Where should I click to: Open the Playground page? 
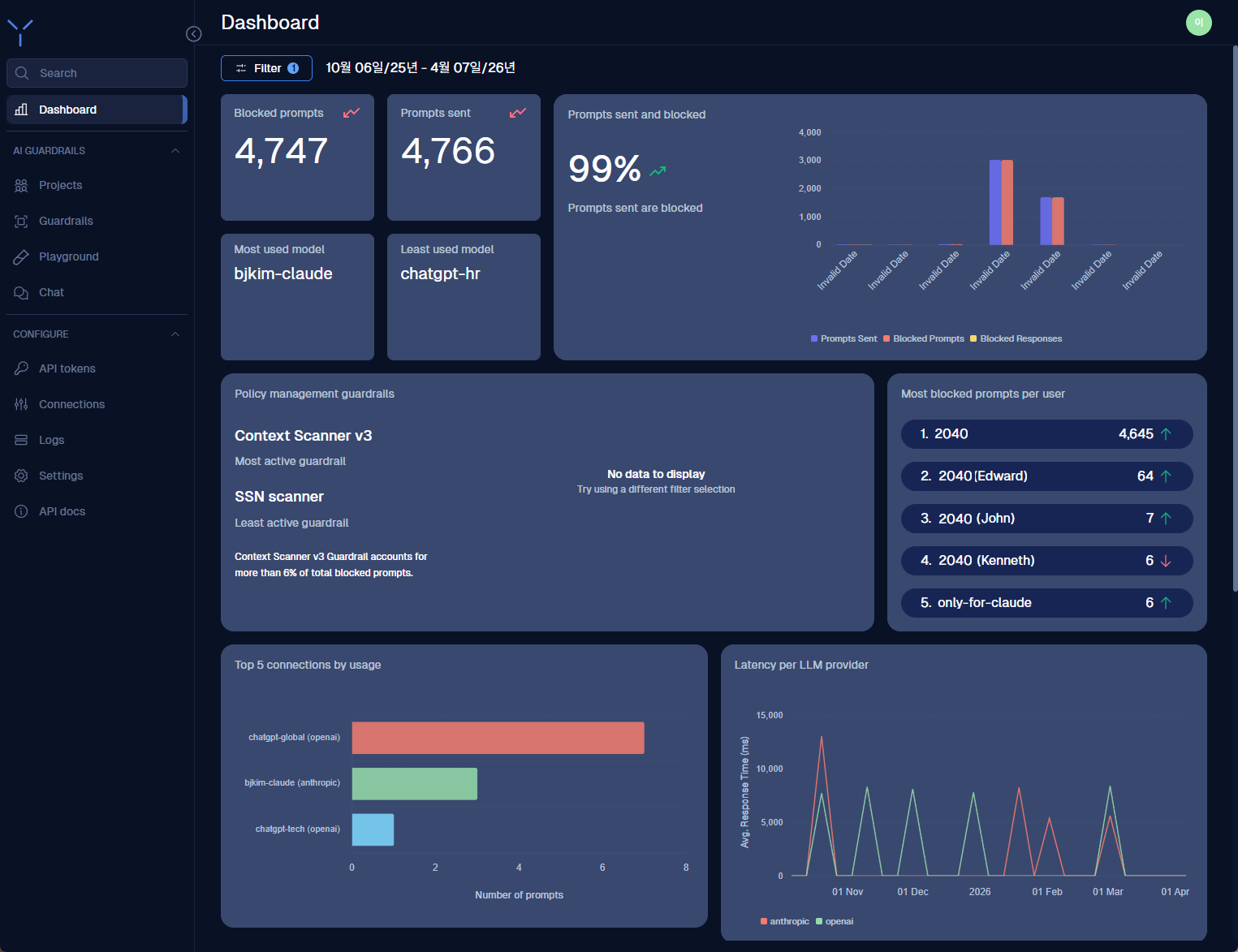tap(69, 256)
